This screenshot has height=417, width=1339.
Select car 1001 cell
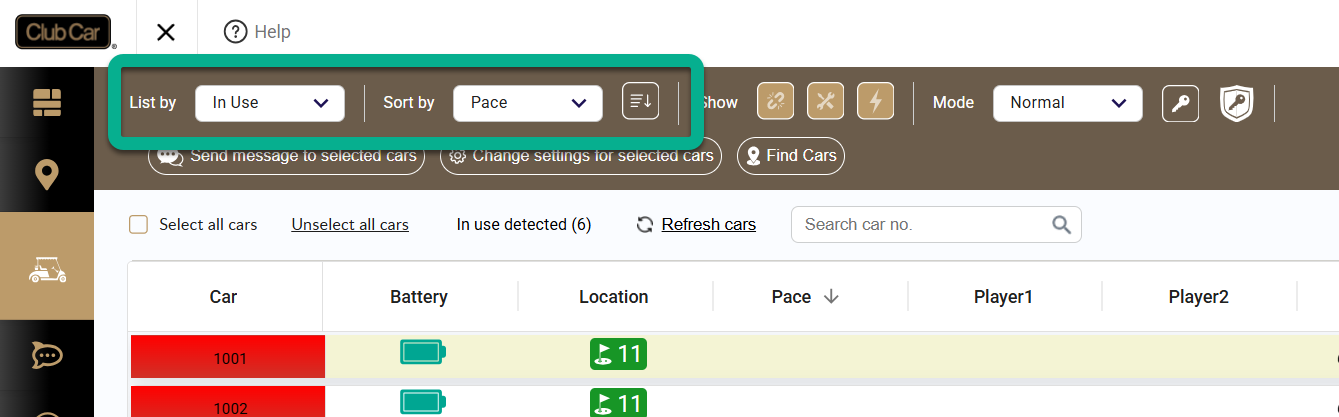(x=229, y=357)
